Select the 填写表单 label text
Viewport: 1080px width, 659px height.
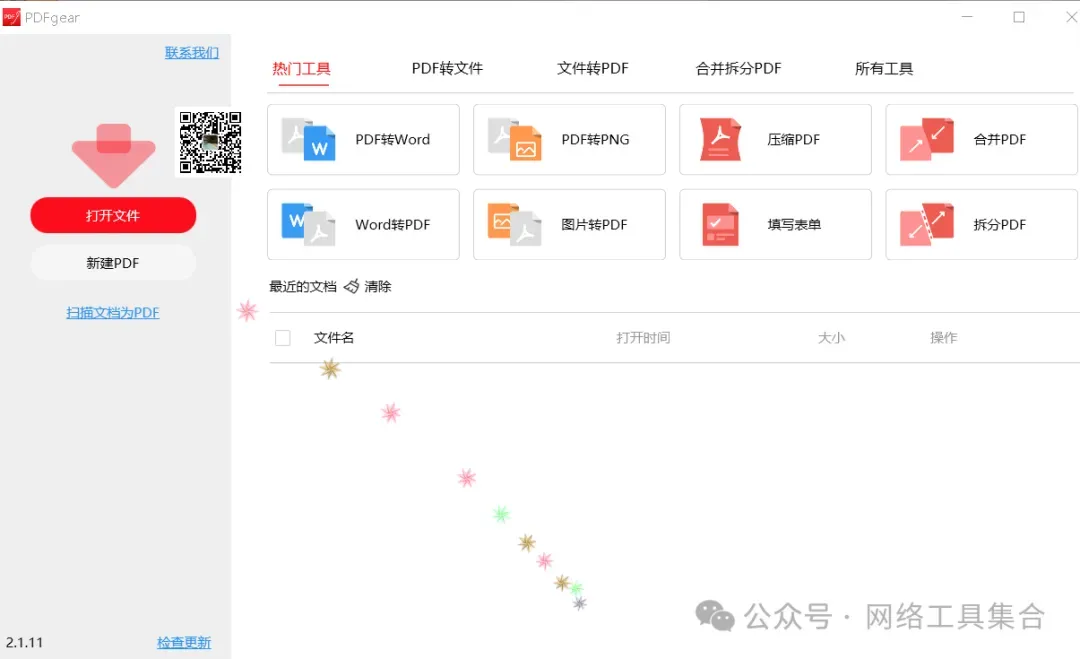pyautogui.click(x=794, y=224)
